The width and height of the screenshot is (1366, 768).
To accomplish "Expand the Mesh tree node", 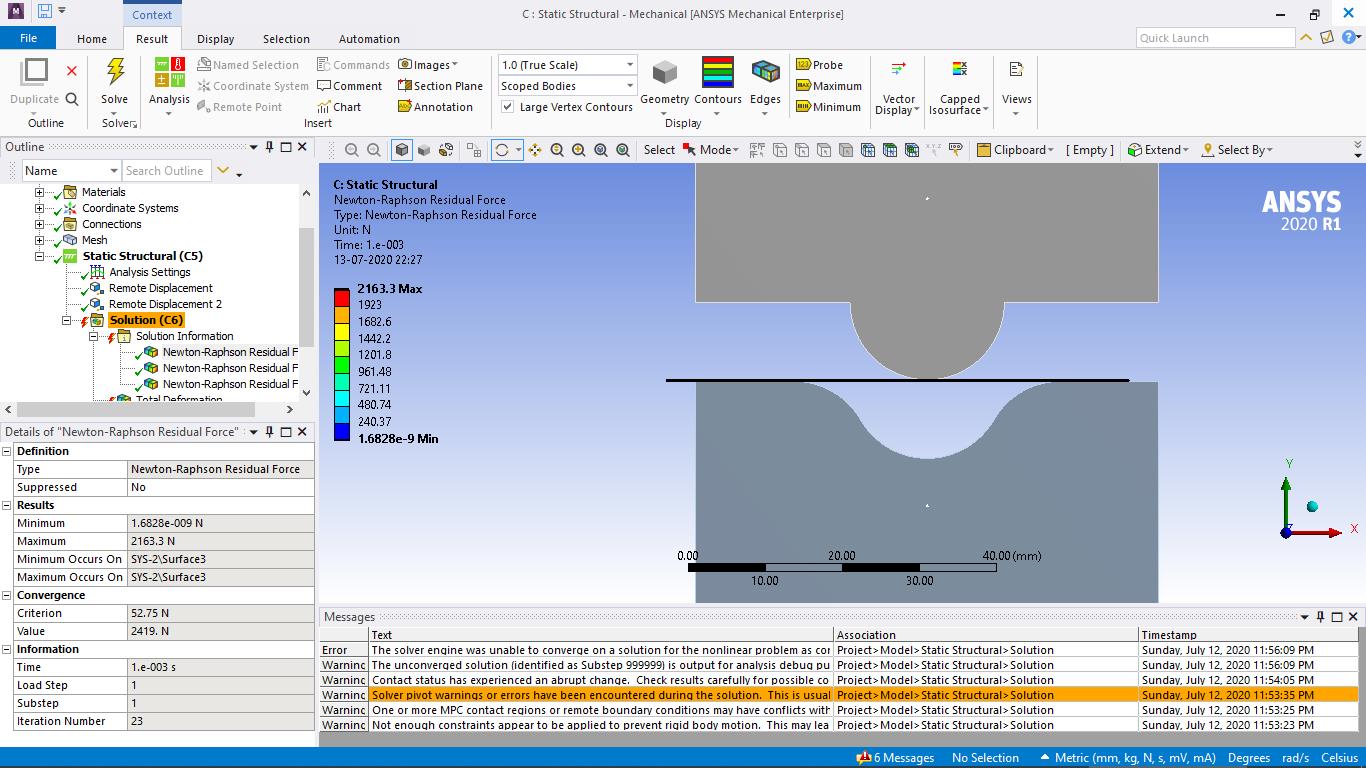I will point(40,240).
